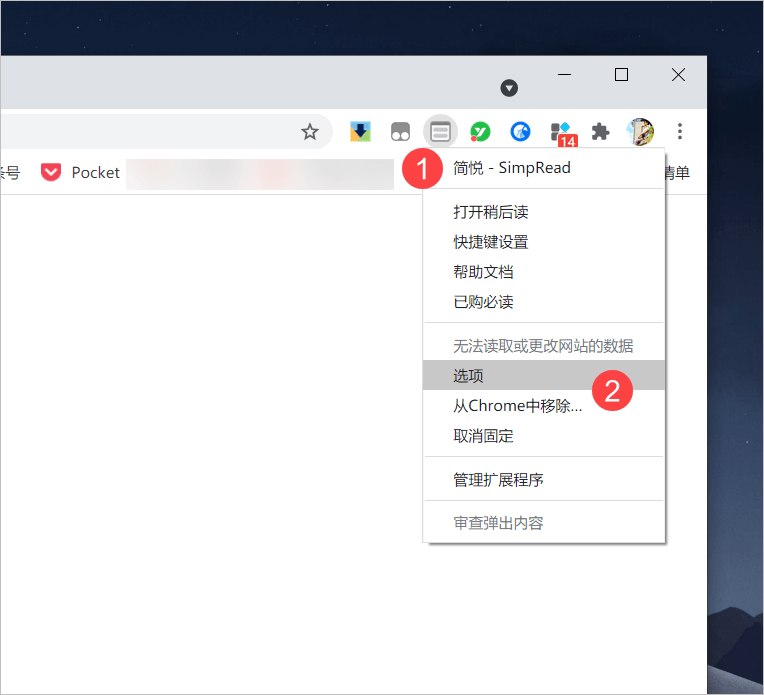Select 选项 in the extension menu
The height and width of the screenshot is (695, 764).
(x=544, y=375)
